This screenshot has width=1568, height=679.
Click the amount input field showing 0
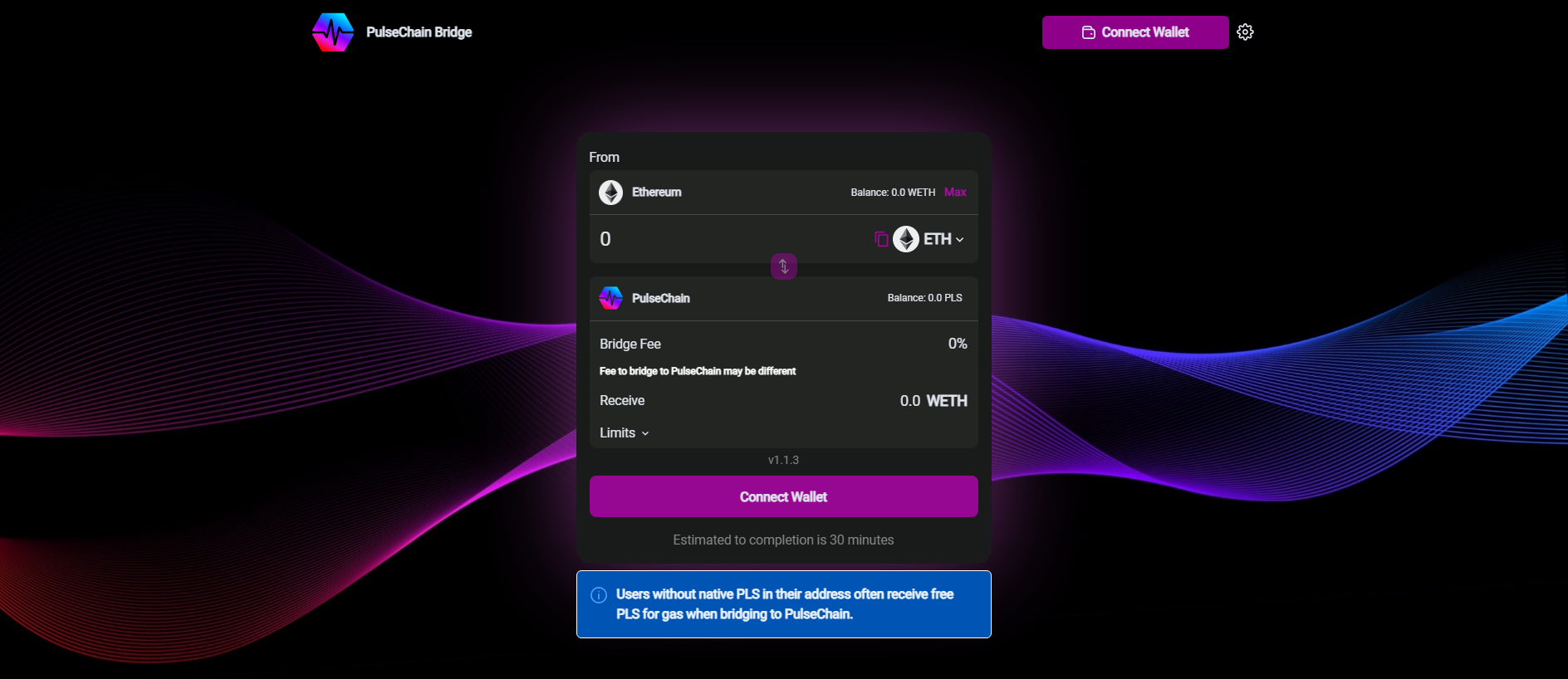731,239
